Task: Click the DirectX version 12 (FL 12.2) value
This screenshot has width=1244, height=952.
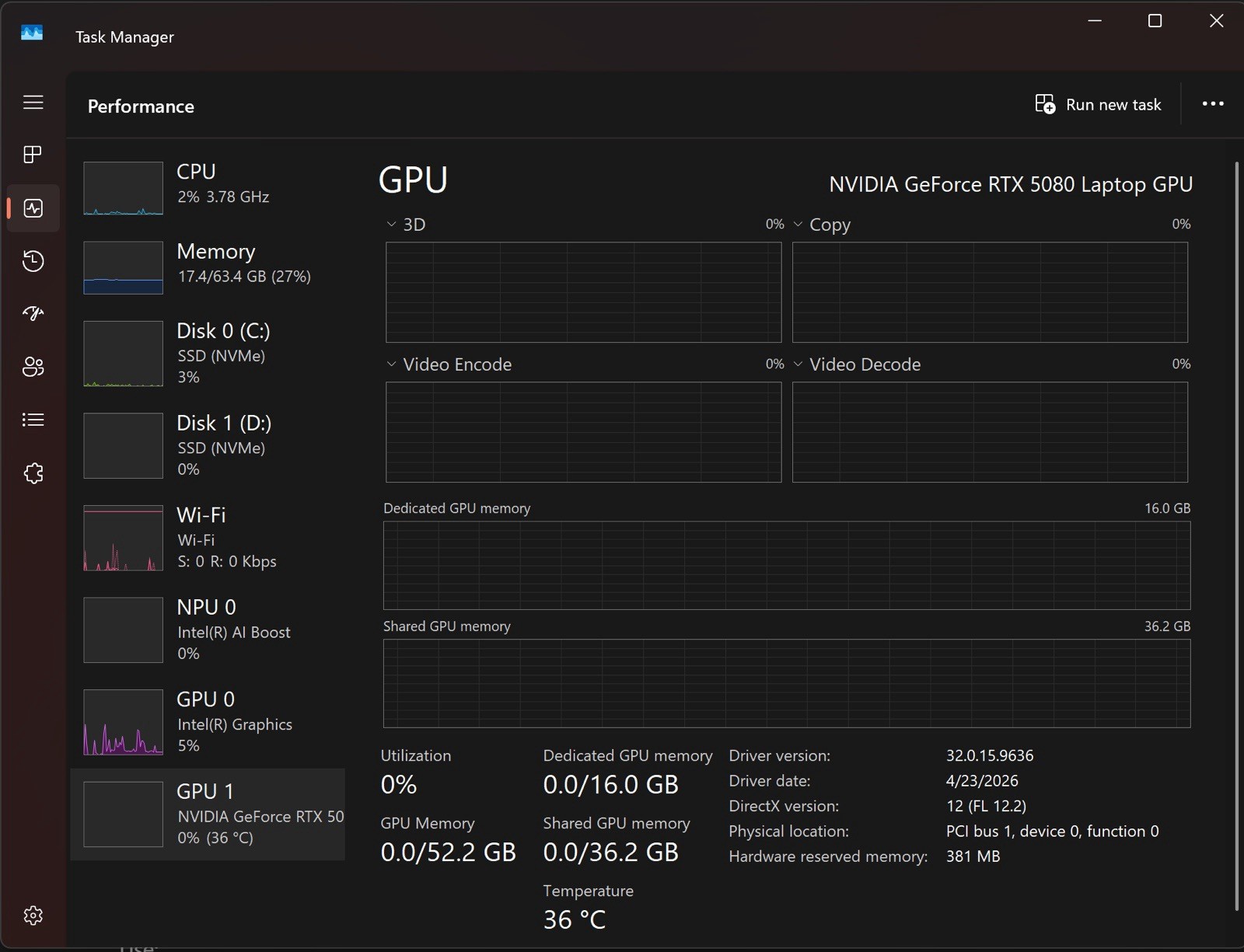Action: tap(986, 806)
